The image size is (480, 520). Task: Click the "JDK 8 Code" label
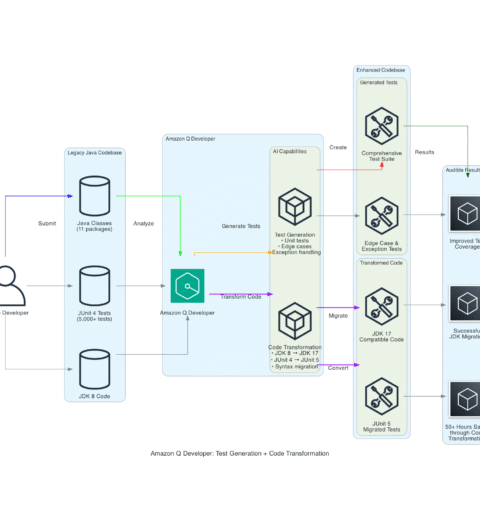pyautogui.click(x=94, y=396)
